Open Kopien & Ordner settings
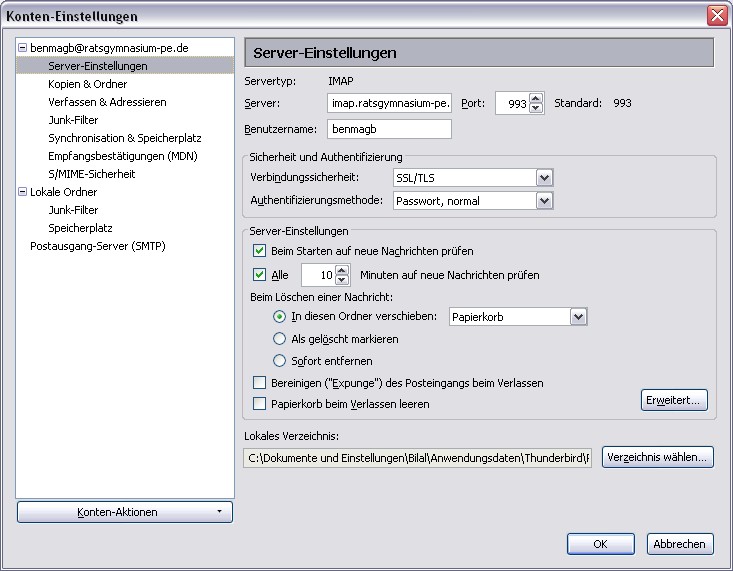Viewport: 733px width, 571px height. click(87, 84)
